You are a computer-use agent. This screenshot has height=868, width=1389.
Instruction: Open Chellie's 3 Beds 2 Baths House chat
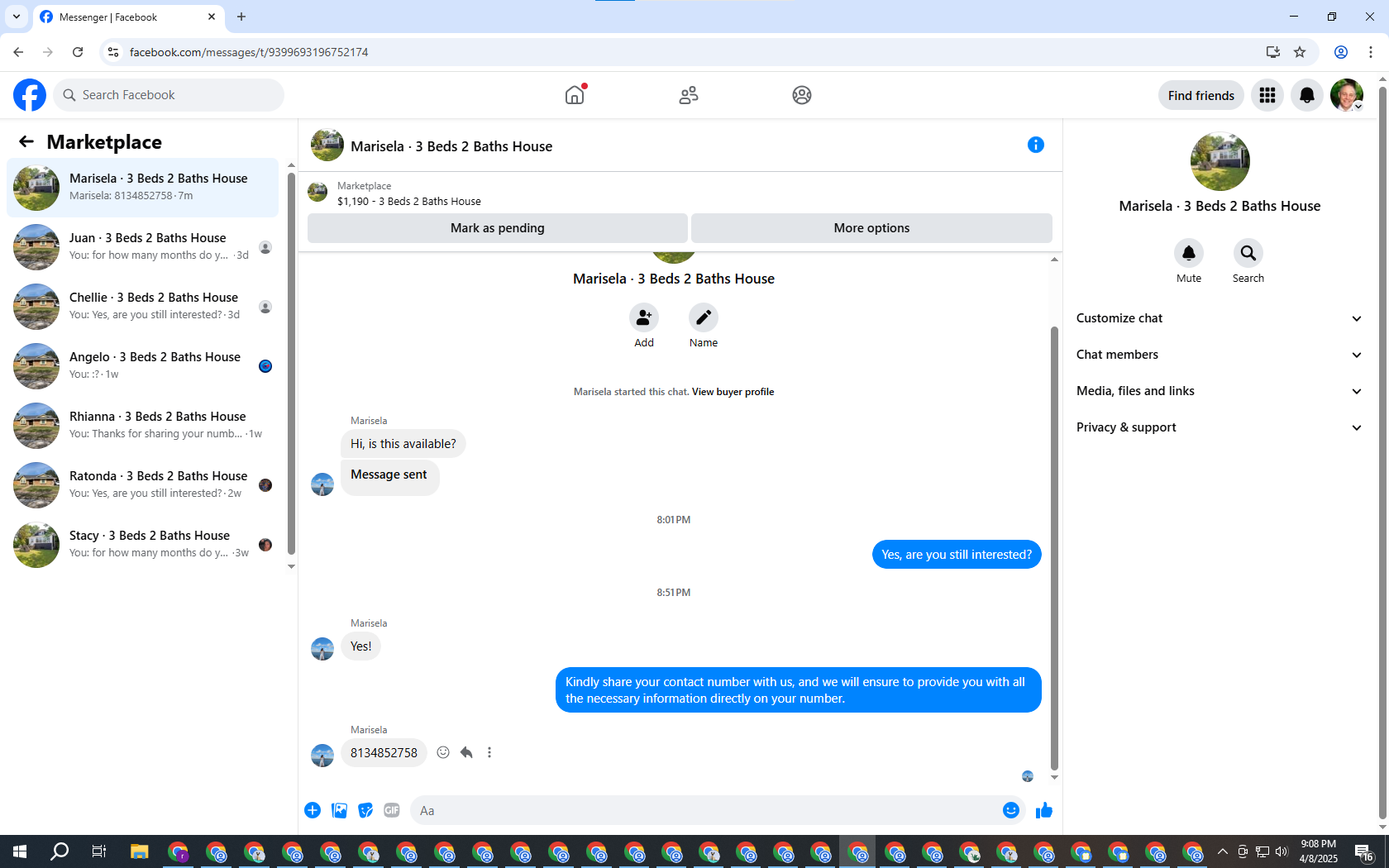tap(143, 307)
